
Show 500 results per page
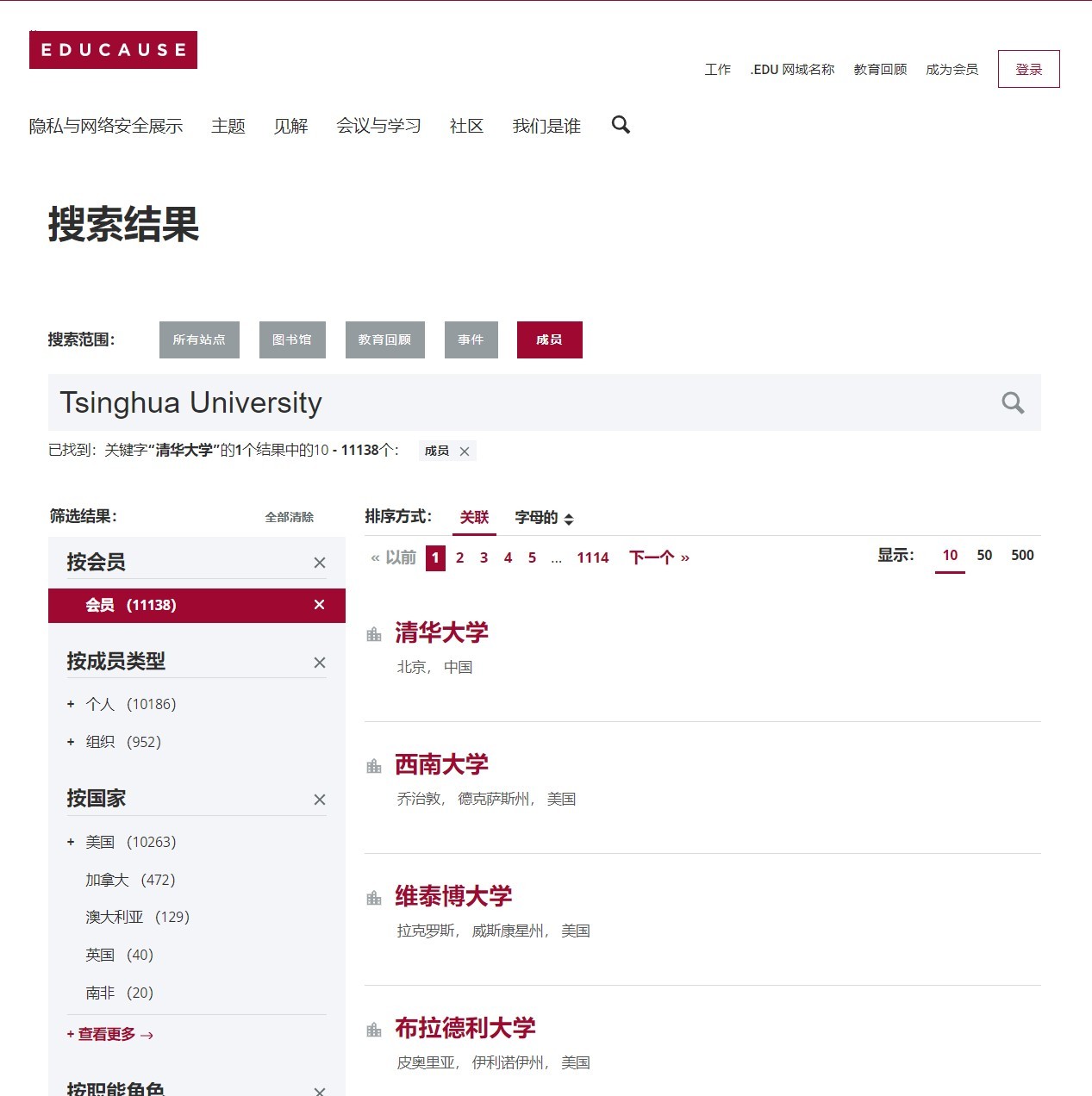coord(1022,556)
